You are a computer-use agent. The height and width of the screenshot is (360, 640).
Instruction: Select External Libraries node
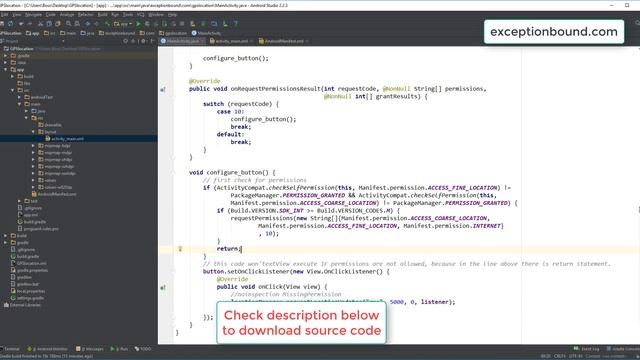coord(25,305)
